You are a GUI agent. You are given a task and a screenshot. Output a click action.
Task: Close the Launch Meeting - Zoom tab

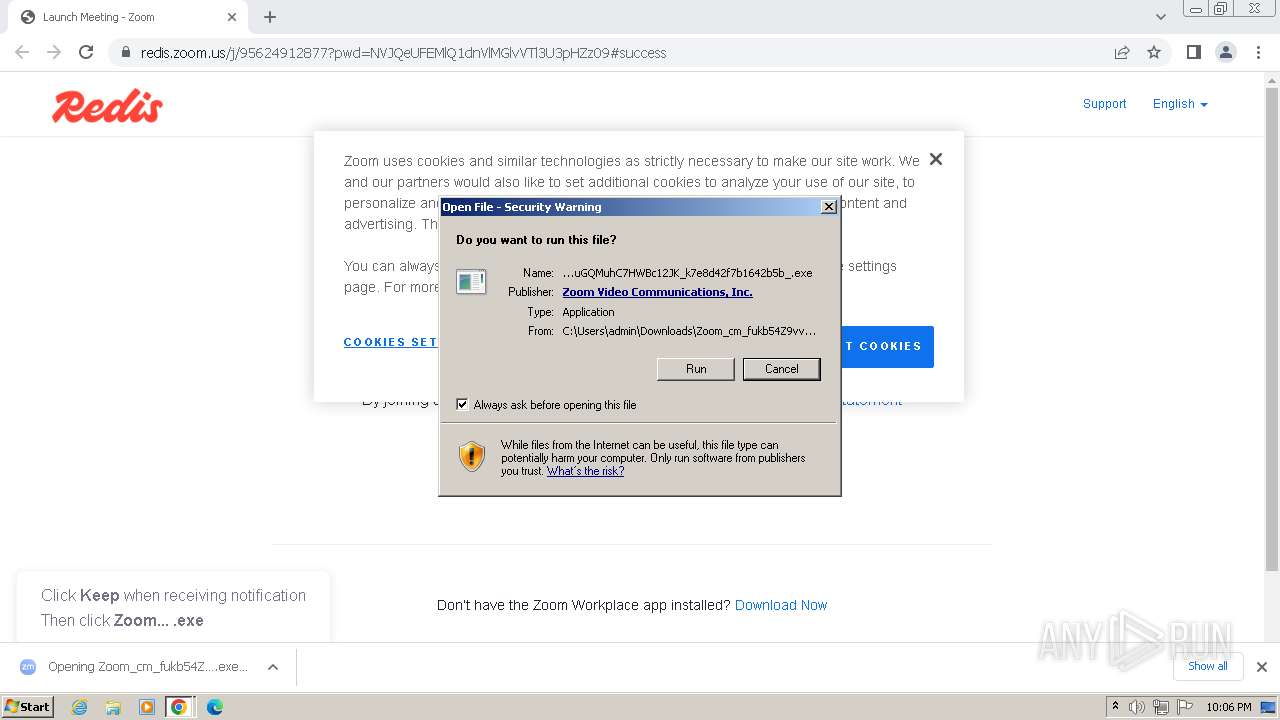pos(231,17)
